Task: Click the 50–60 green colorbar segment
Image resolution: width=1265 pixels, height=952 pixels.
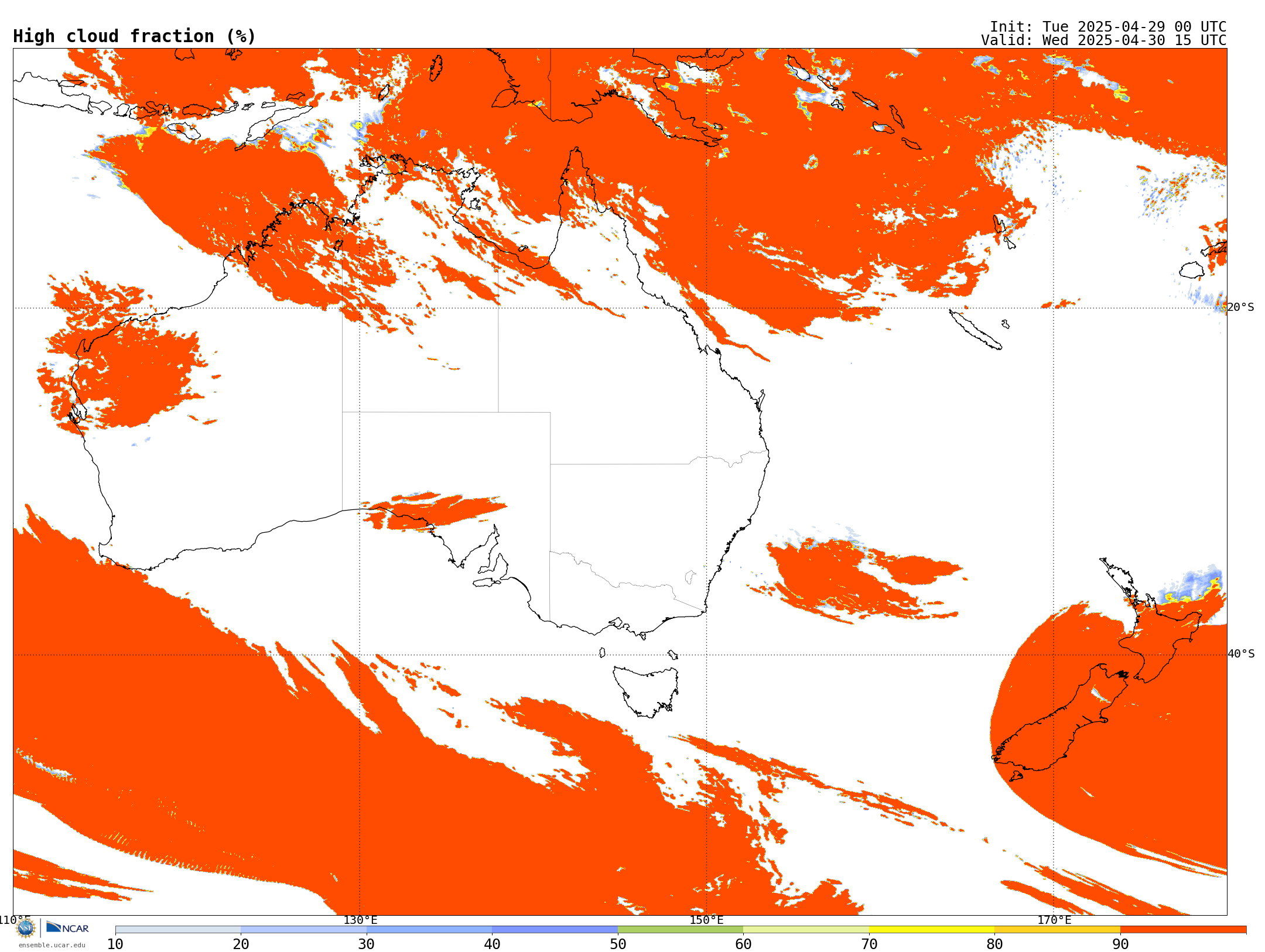Action: point(681,930)
